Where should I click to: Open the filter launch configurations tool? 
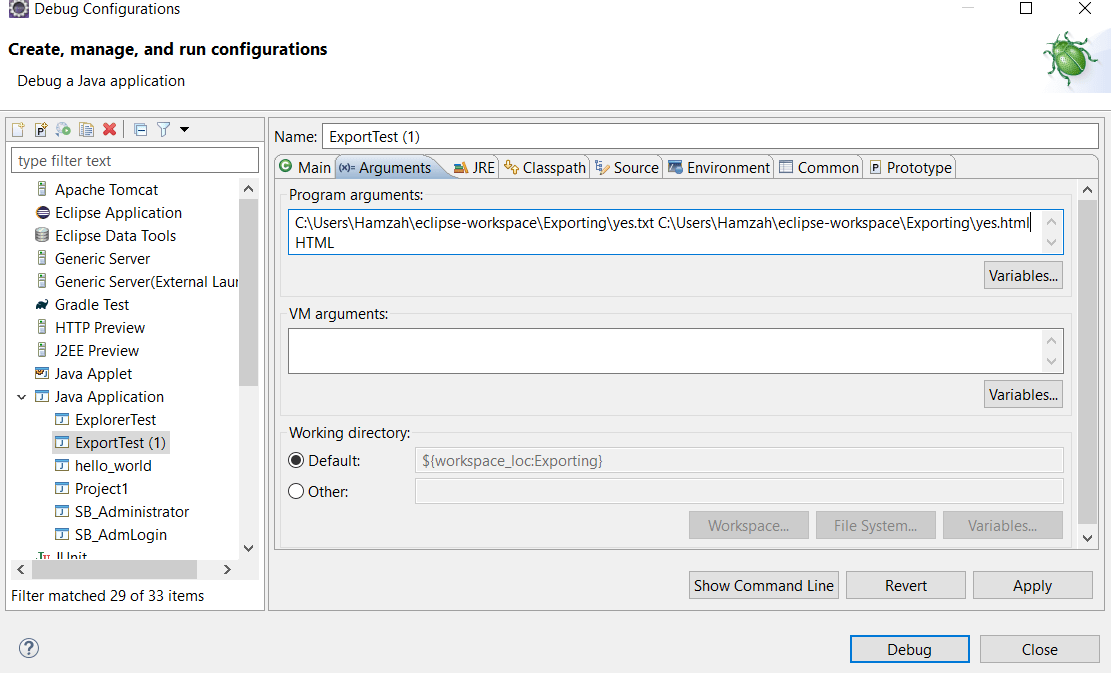pyautogui.click(x=162, y=129)
